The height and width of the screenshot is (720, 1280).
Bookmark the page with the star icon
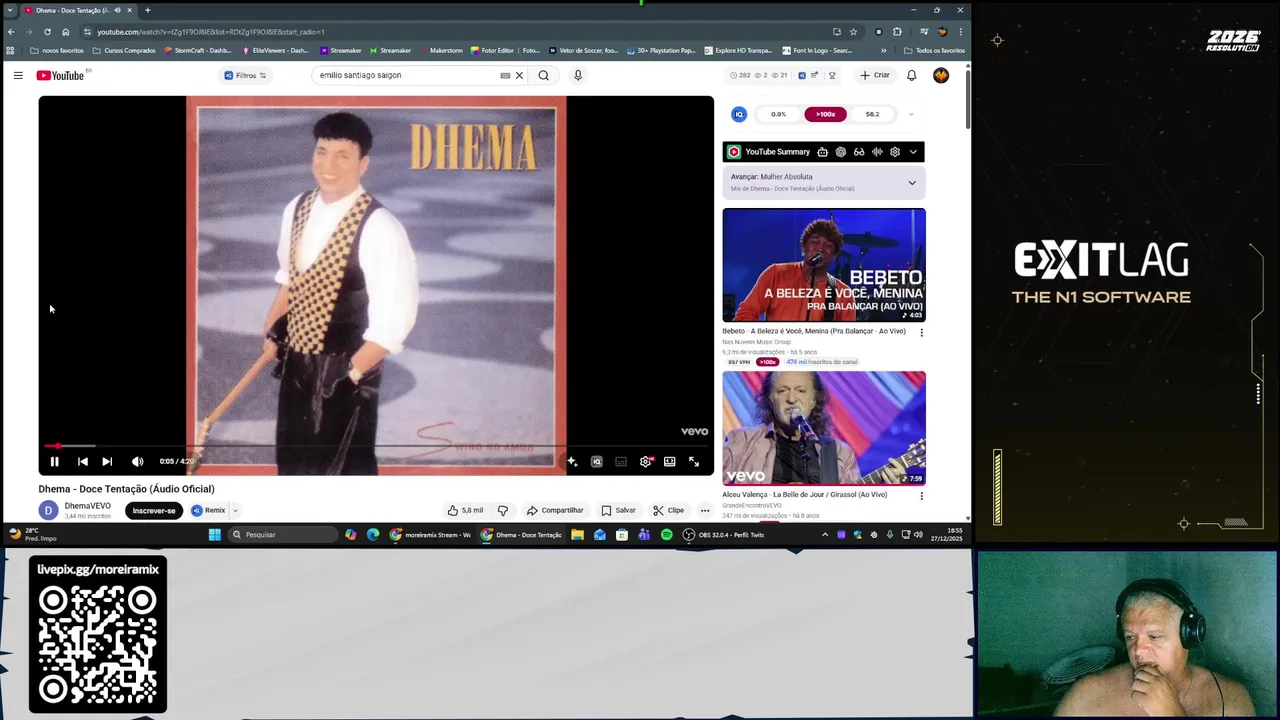(x=853, y=32)
